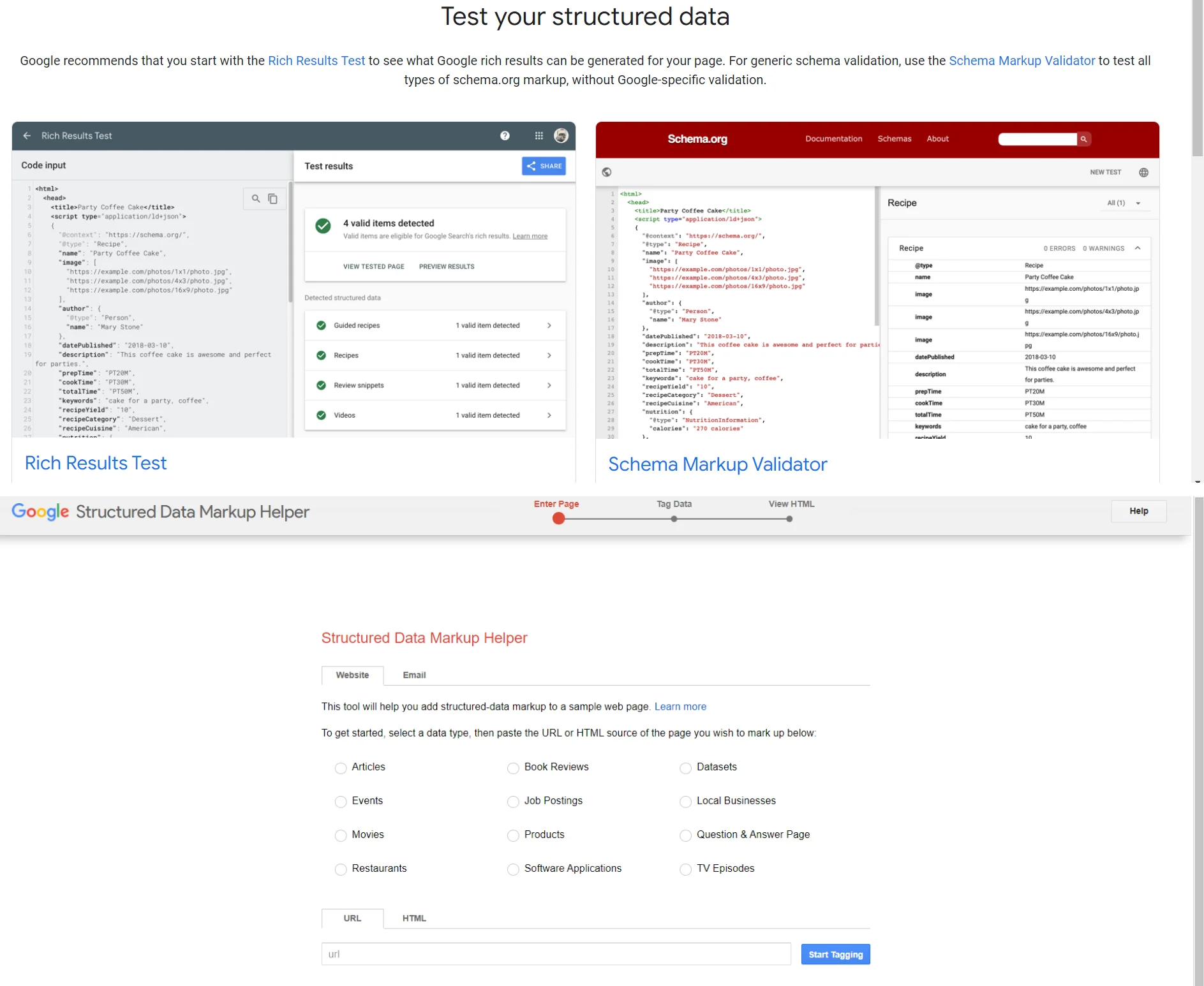Image resolution: width=1204 pixels, height=986 pixels.
Task: Click PREVIEW RESULTS
Action: (x=447, y=267)
